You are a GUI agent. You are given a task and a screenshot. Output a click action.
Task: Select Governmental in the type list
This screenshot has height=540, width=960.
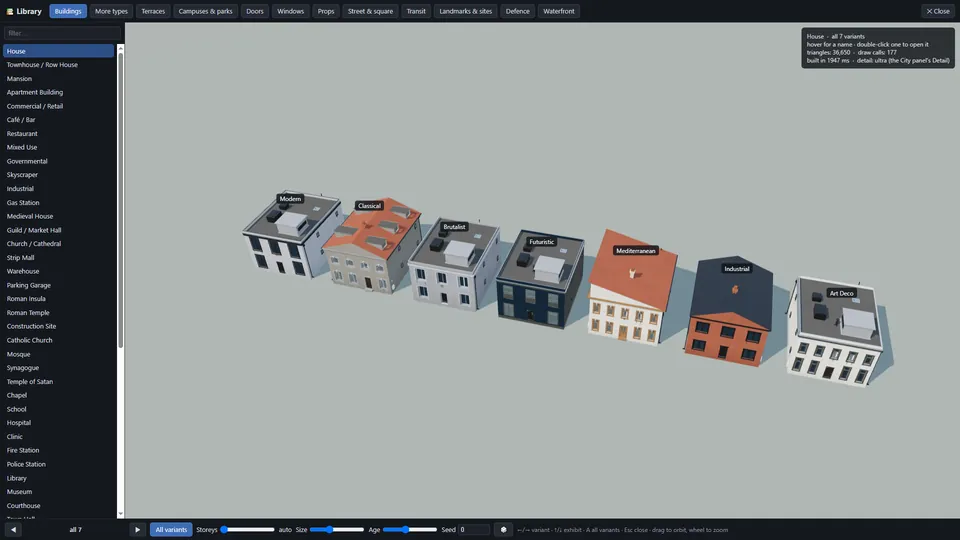click(x=59, y=161)
